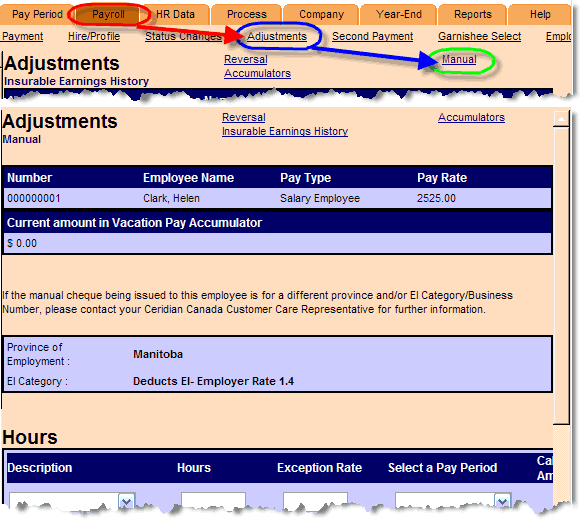
Task: Switch to the Payroll tab
Action: 108,14
